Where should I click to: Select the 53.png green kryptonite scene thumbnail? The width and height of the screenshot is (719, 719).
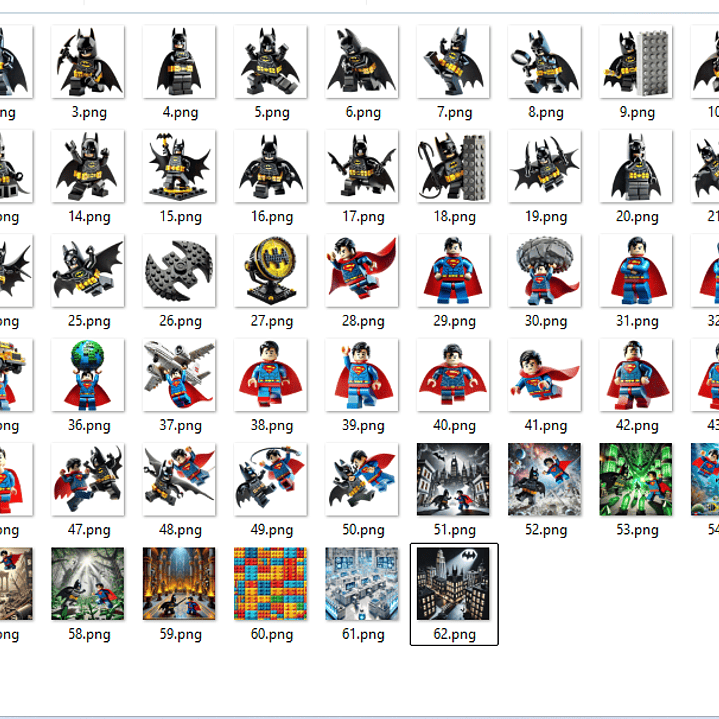click(x=636, y=479)
